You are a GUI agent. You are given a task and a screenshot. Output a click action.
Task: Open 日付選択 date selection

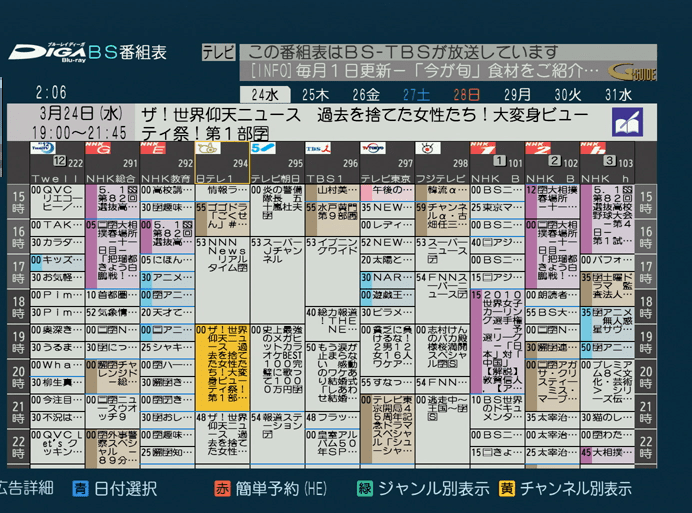(x=126, y=489)
